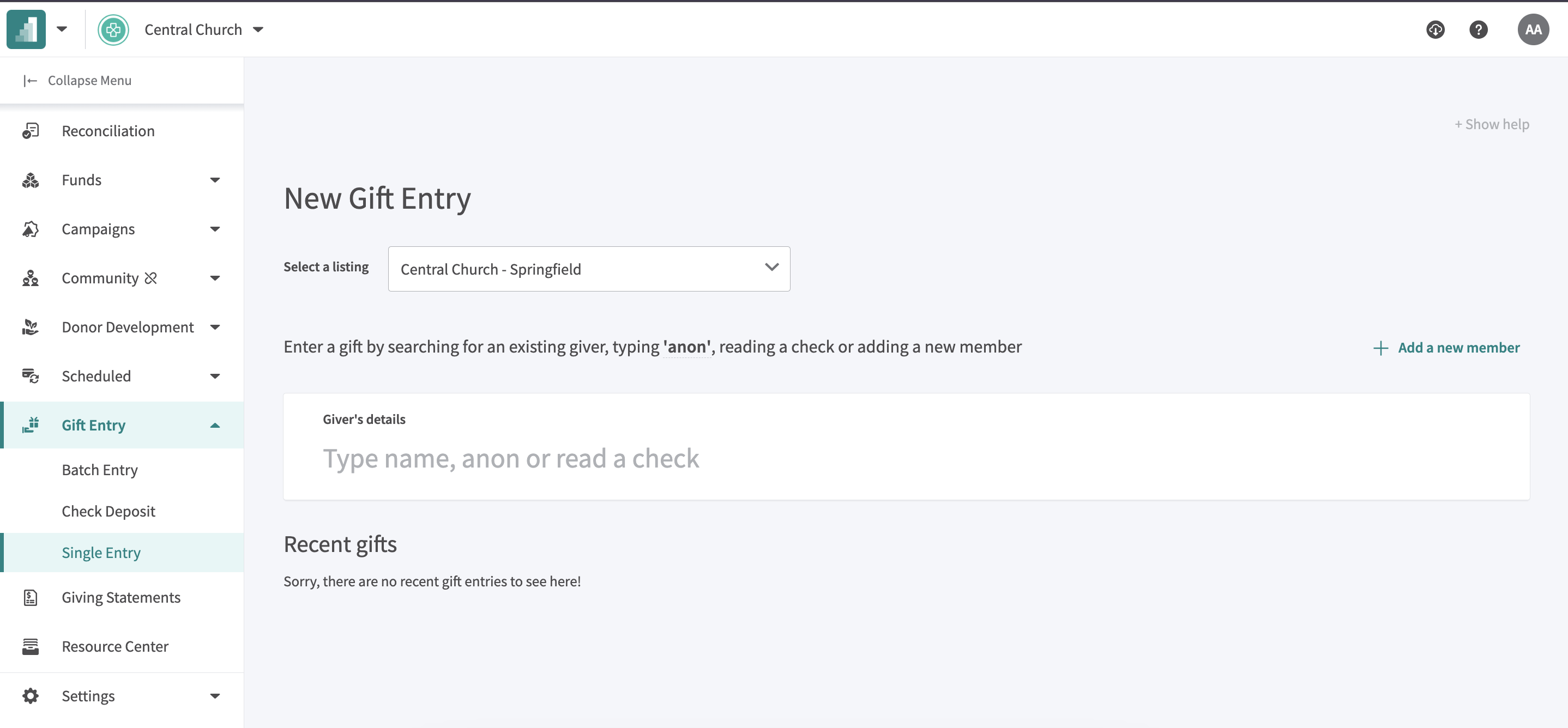Show the help panel
Screen dimensions: 1568x728
click(1491, 124)
